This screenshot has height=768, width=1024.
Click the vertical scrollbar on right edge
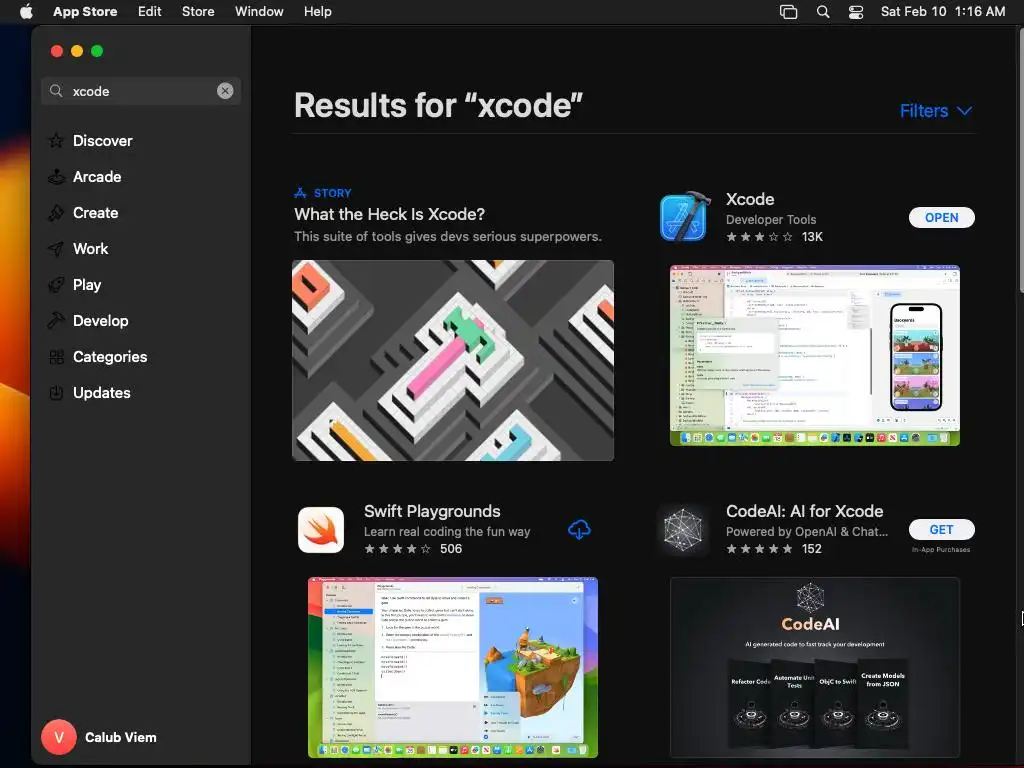[1020, 160]
